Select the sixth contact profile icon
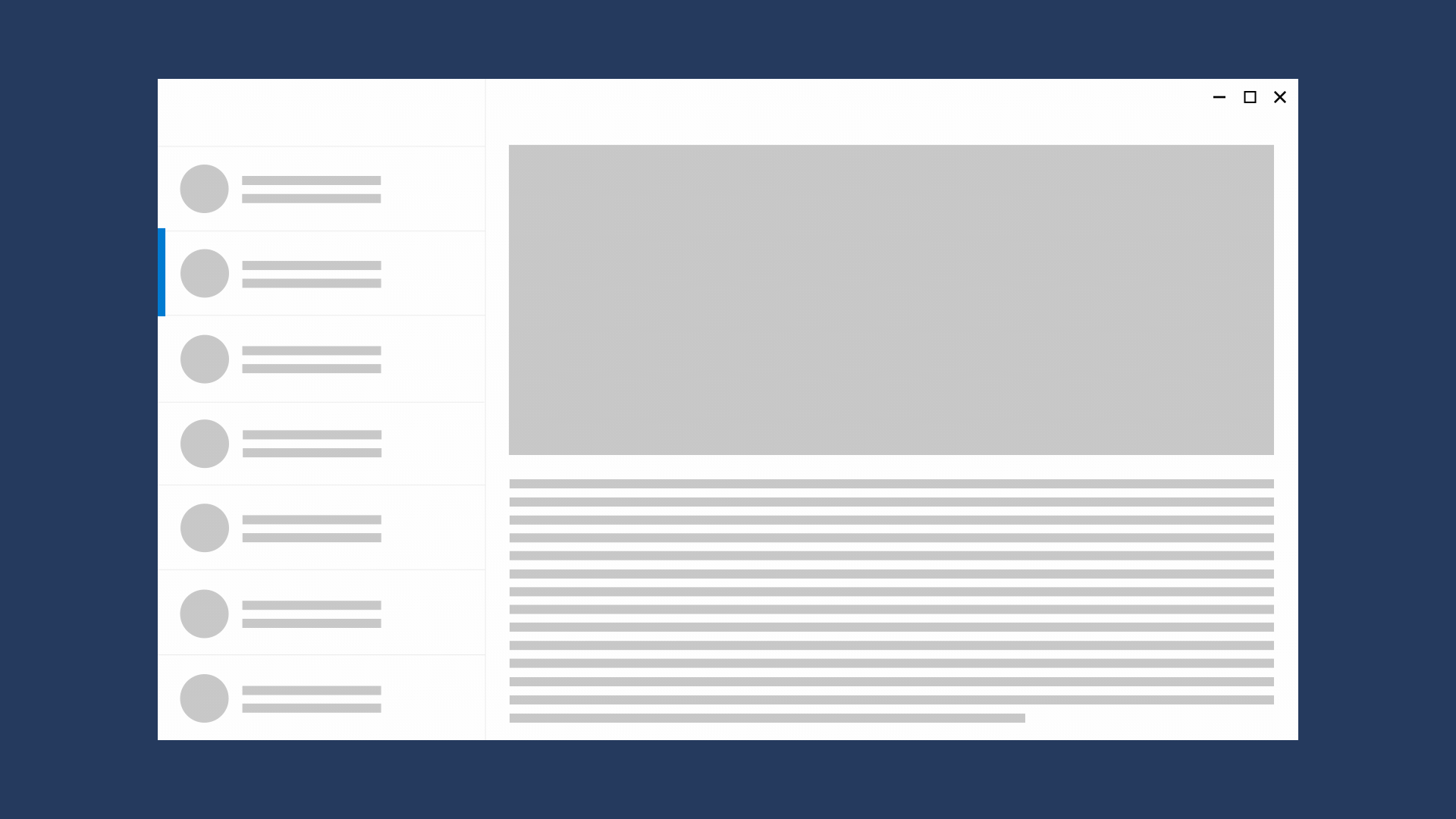 tap(204, 613)
